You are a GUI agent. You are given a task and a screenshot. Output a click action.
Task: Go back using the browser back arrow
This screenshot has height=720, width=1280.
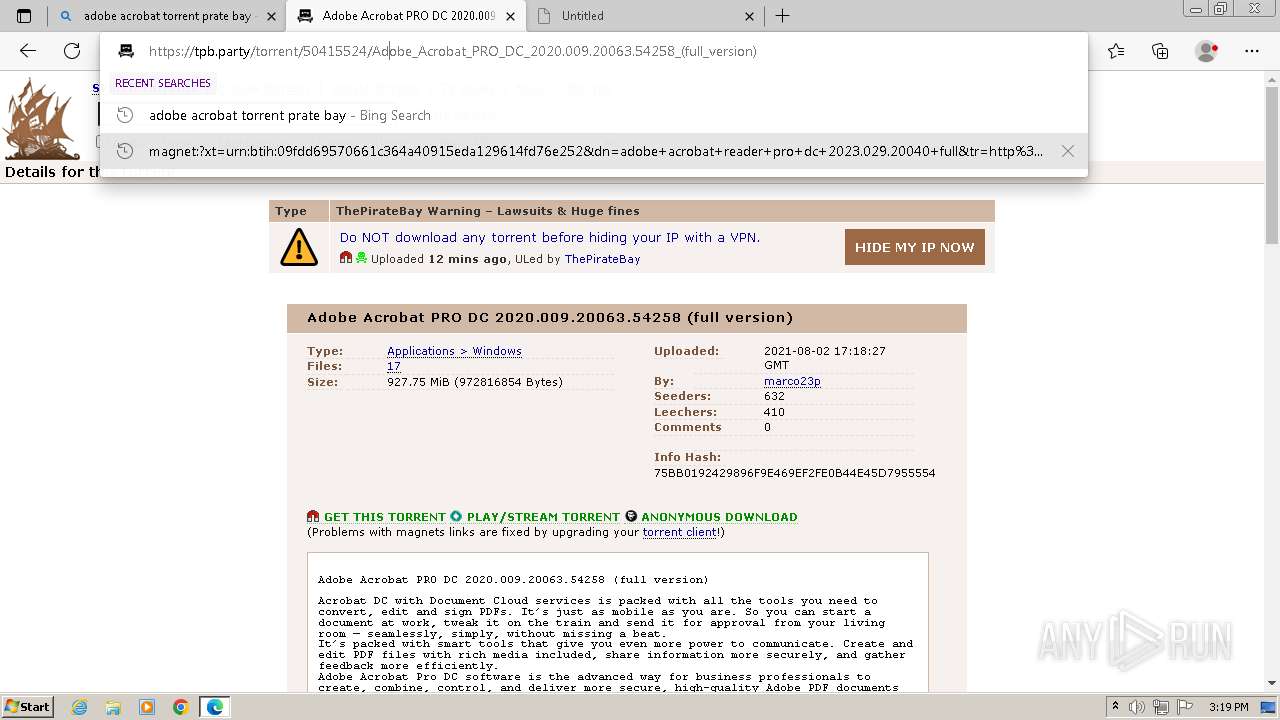point(28,51)
